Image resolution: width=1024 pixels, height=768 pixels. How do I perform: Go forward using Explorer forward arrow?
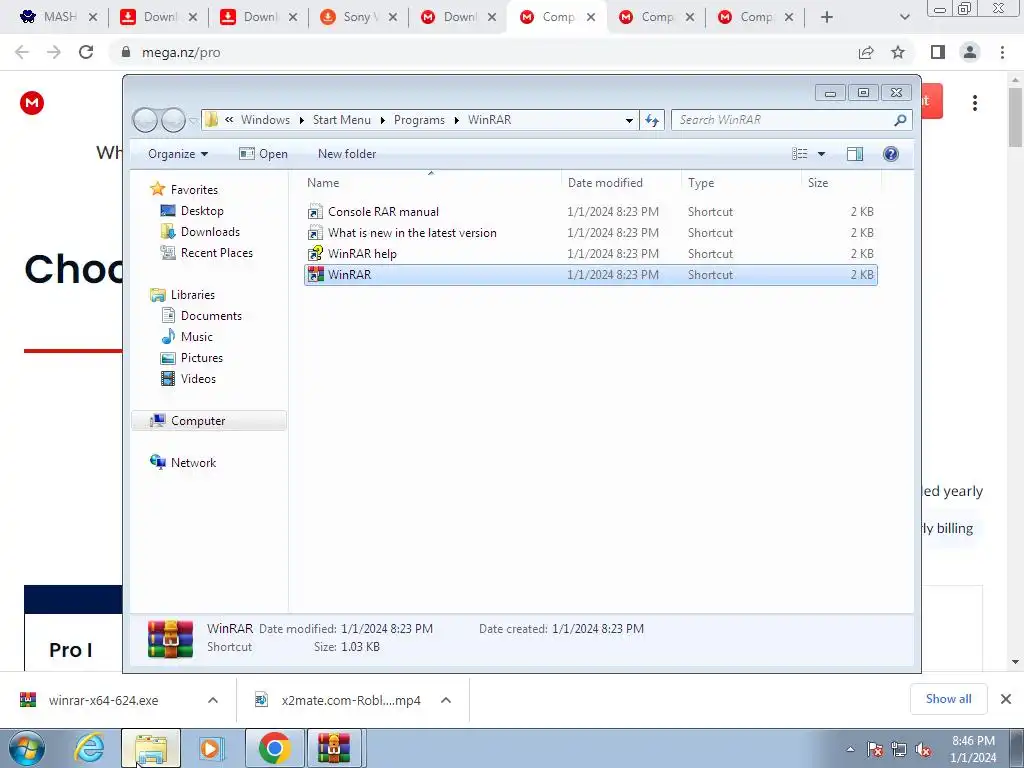[173, 120]
